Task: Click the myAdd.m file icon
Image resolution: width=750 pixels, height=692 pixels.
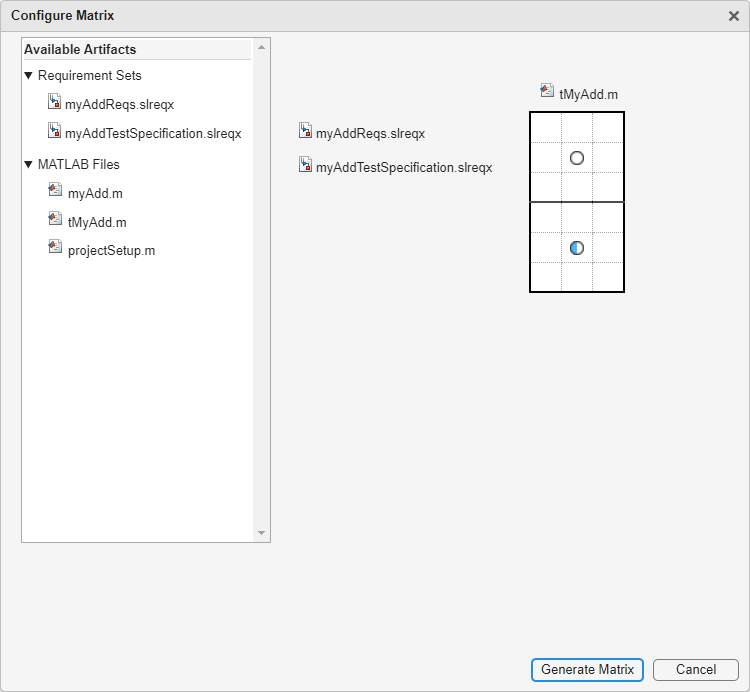Action: click(x=55, y=190)
